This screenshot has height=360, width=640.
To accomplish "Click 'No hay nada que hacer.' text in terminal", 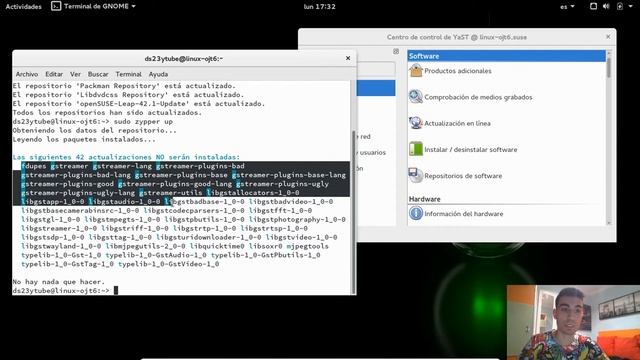I will pos(58,282).
